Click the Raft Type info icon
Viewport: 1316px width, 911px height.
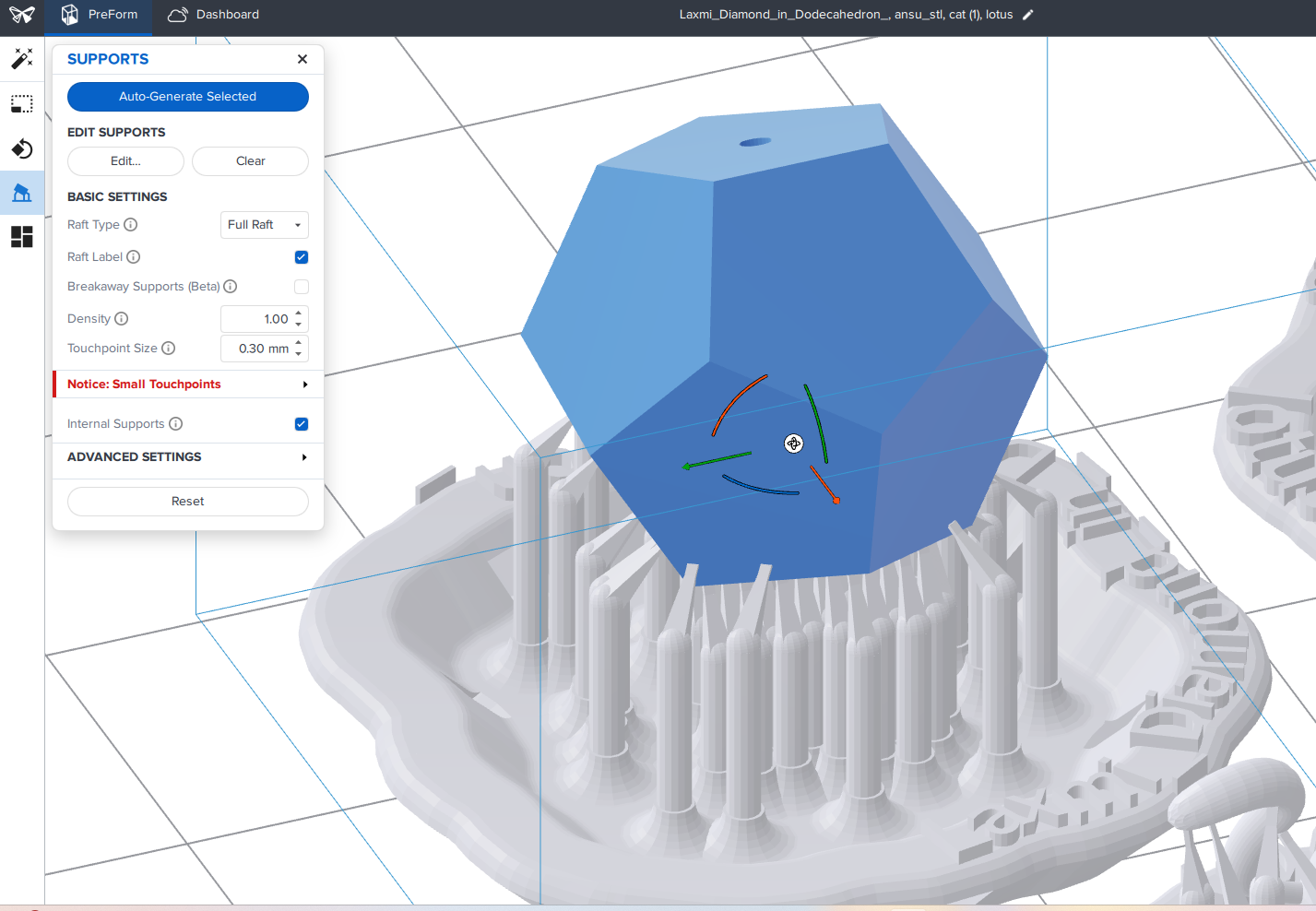point(131,225)
